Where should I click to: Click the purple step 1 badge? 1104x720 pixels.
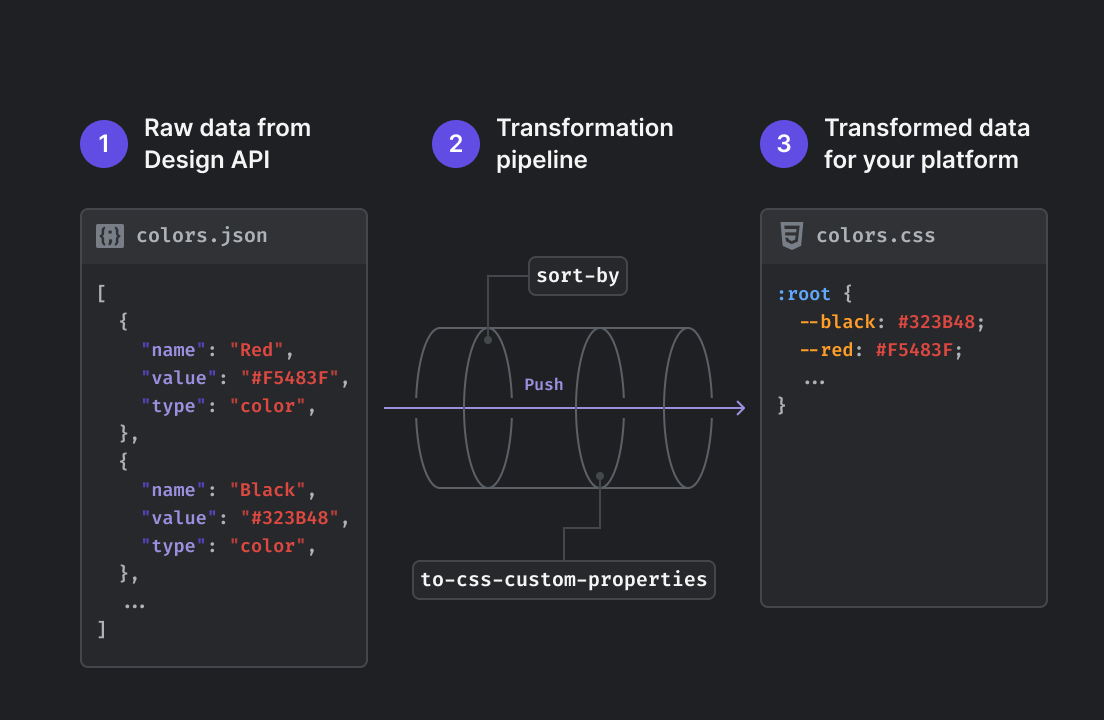(x=104, y=144)
